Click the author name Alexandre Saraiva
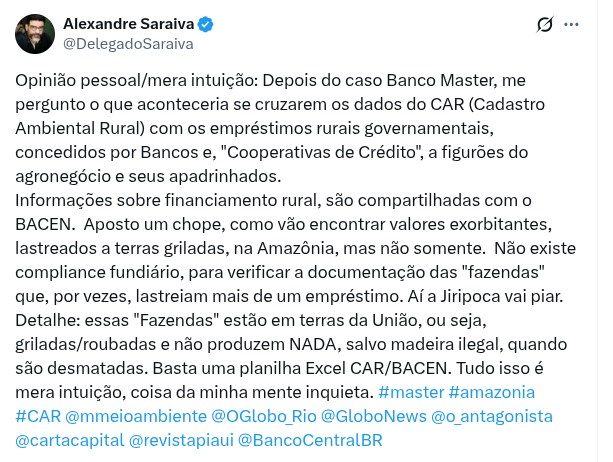613x462 pixels. coord(128,23)
